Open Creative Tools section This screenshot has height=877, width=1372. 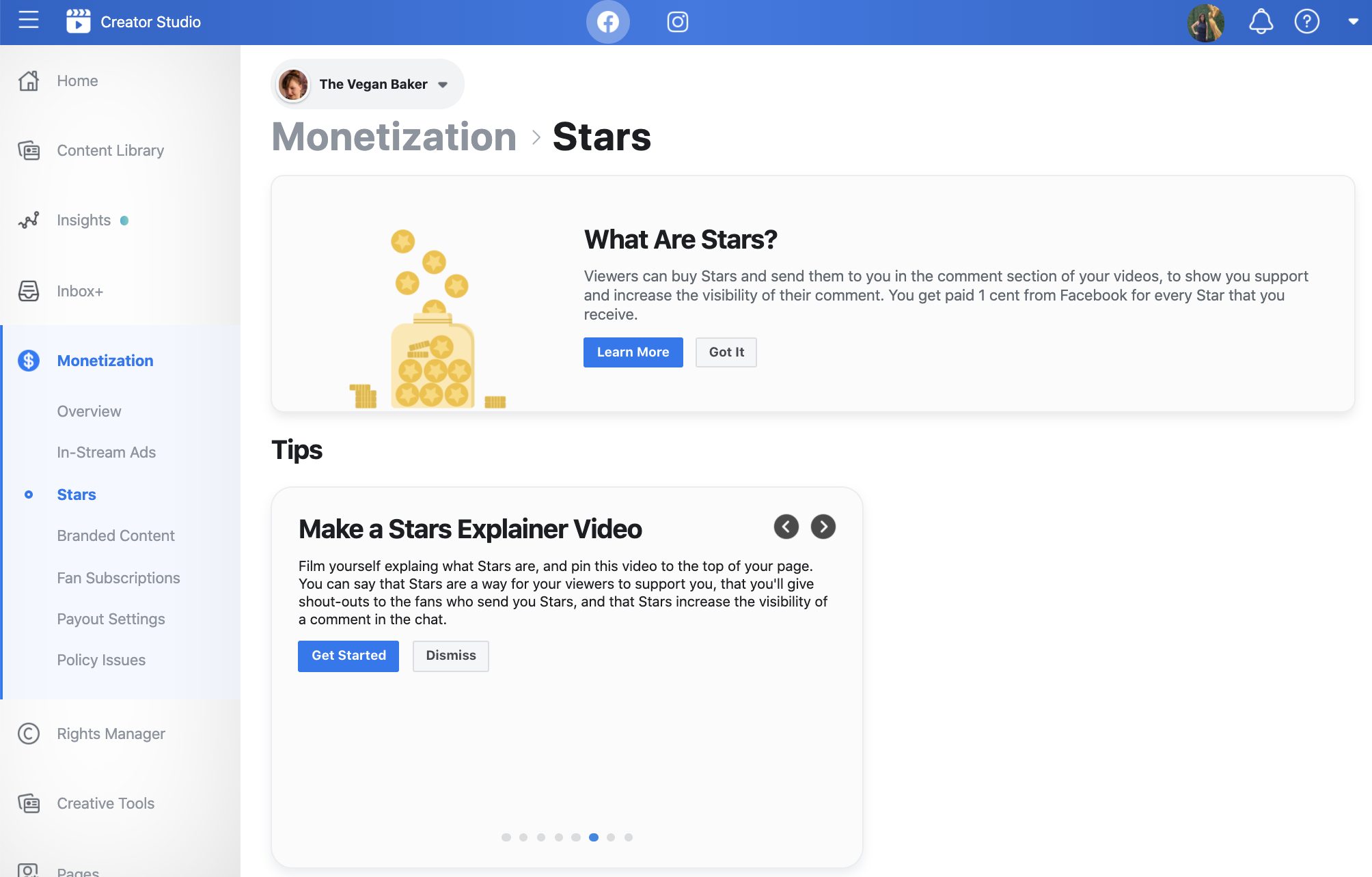pos(106,803)
